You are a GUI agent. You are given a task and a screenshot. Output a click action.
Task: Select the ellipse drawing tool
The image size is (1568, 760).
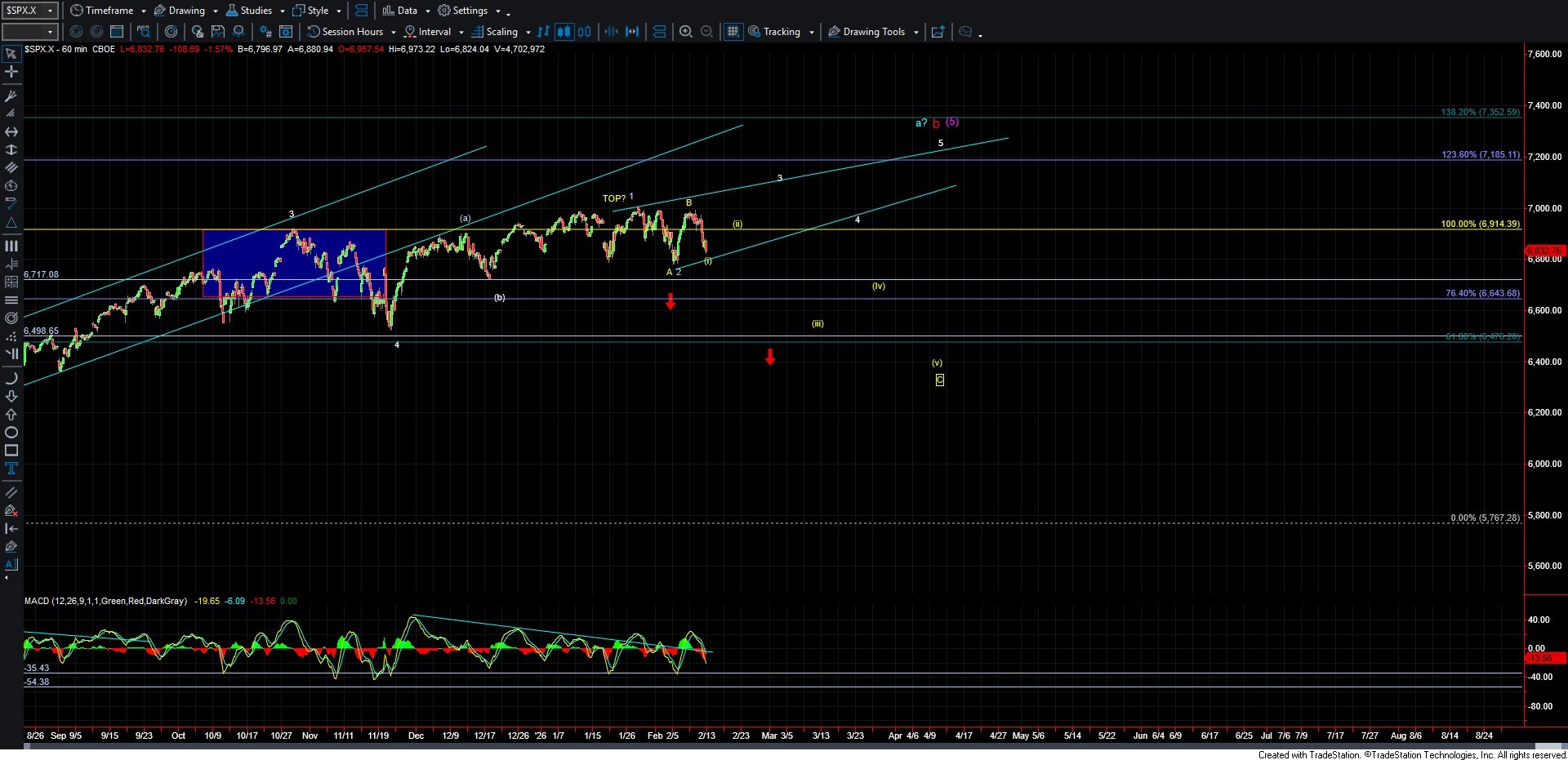[x=11, y=433]
